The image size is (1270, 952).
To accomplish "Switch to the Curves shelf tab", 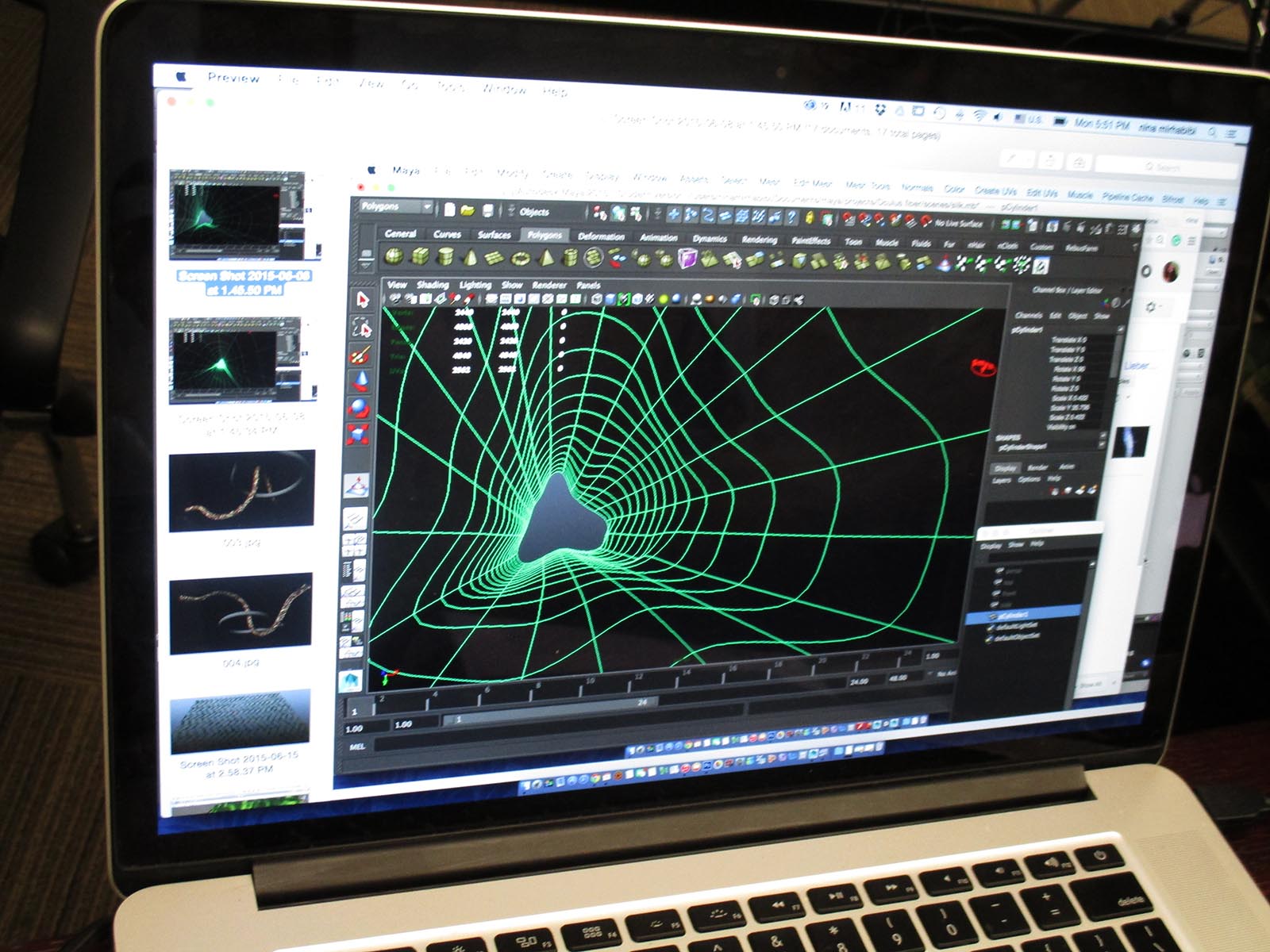I will pyautogui.click(x=447, y=234).
